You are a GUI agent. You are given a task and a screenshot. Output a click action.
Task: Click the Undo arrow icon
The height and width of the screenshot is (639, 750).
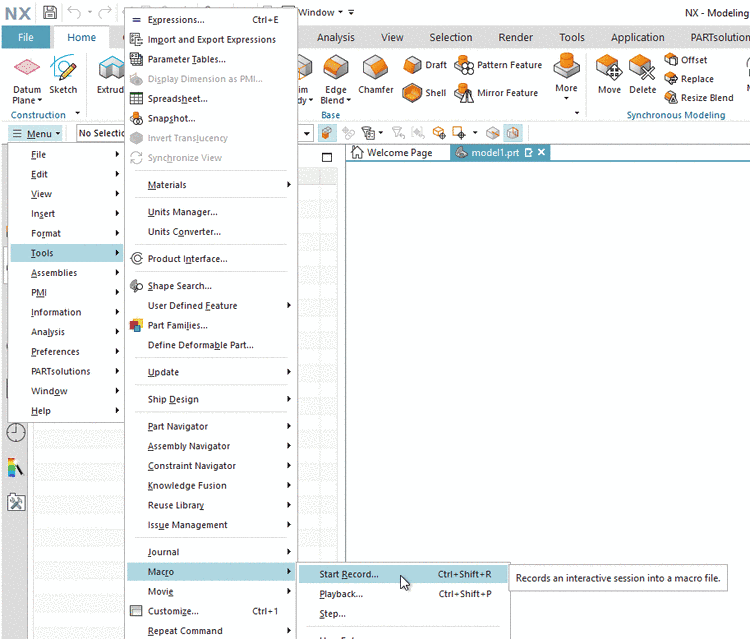pos(74,12)
